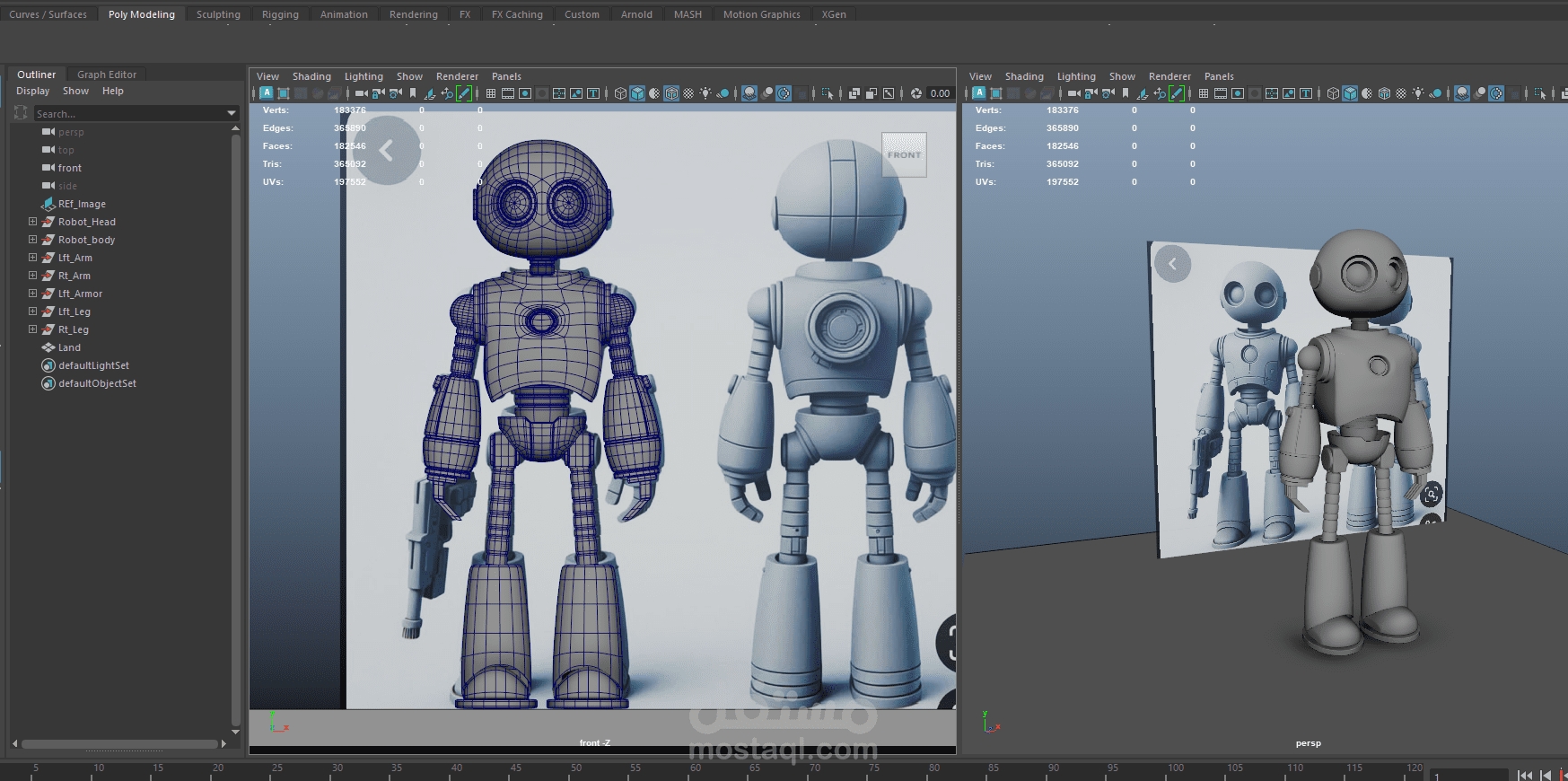Click the use all lights bulb icon in perspective viewport
The height and width of the screenshot is (781, 1568).
(x=1418, y=93)
